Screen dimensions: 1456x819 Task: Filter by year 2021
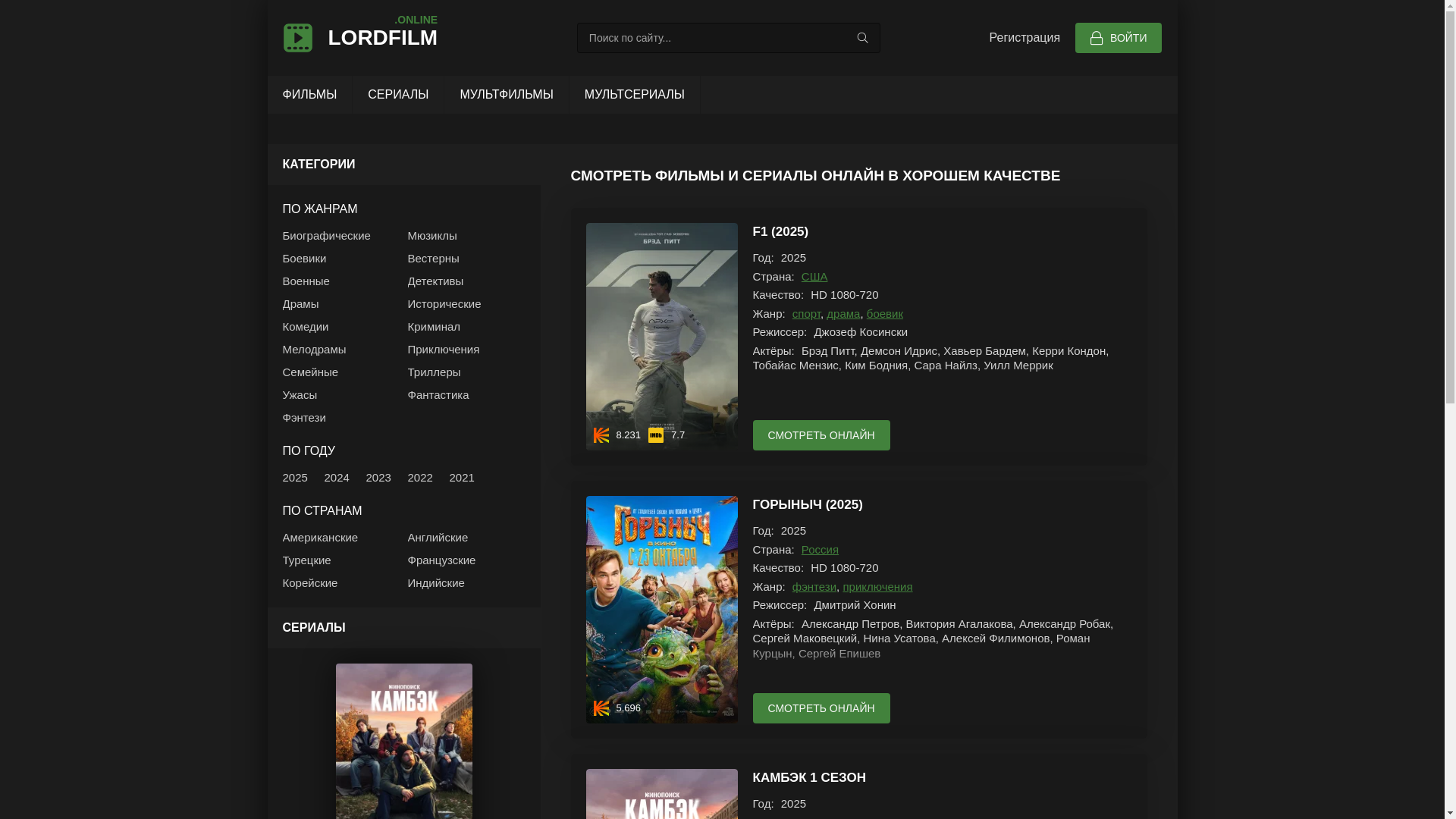(x=462, y=478)
